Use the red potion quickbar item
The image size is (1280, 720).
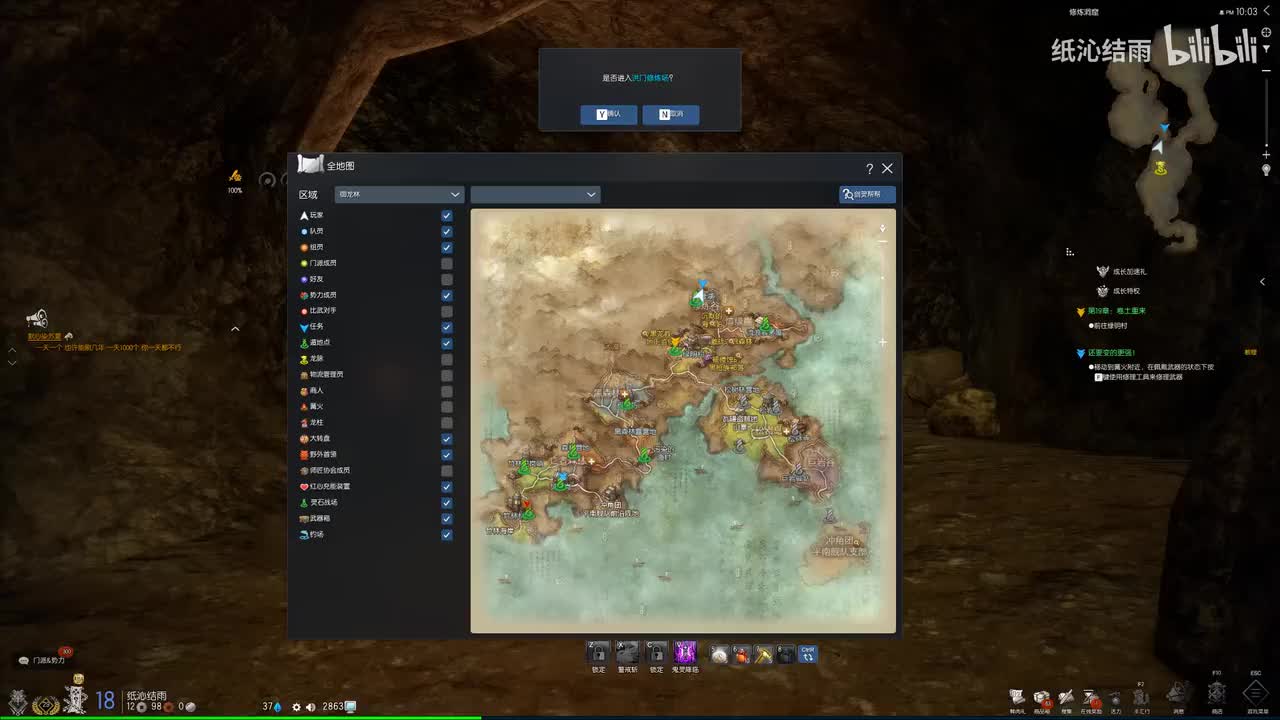[742, 655]
